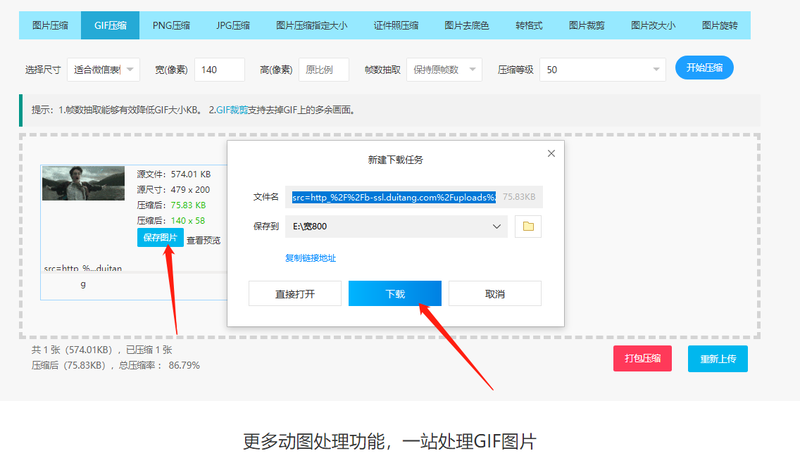Click the 高(像素) input field

tap(323, 69)
